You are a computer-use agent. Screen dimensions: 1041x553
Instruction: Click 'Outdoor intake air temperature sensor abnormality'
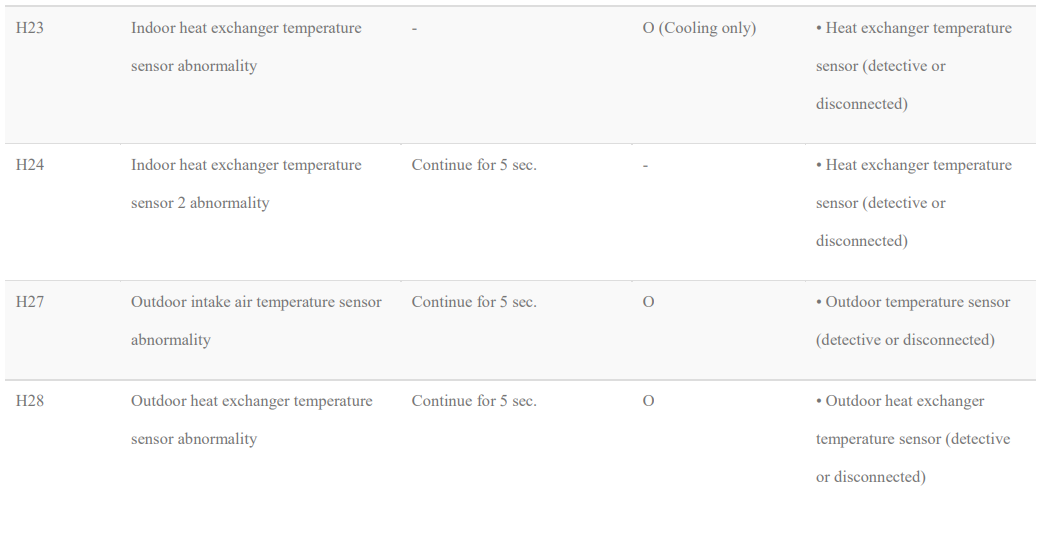coord(256,321)
